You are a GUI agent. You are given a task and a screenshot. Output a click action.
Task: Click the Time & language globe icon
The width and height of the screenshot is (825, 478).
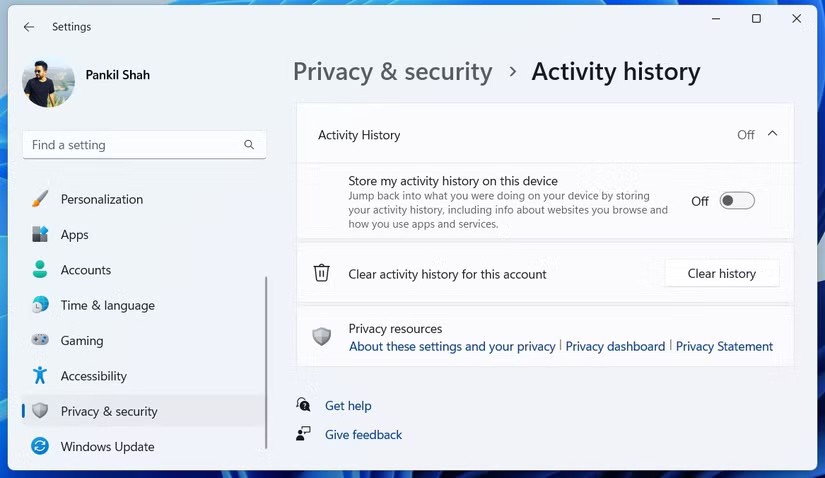coord(40,305)
